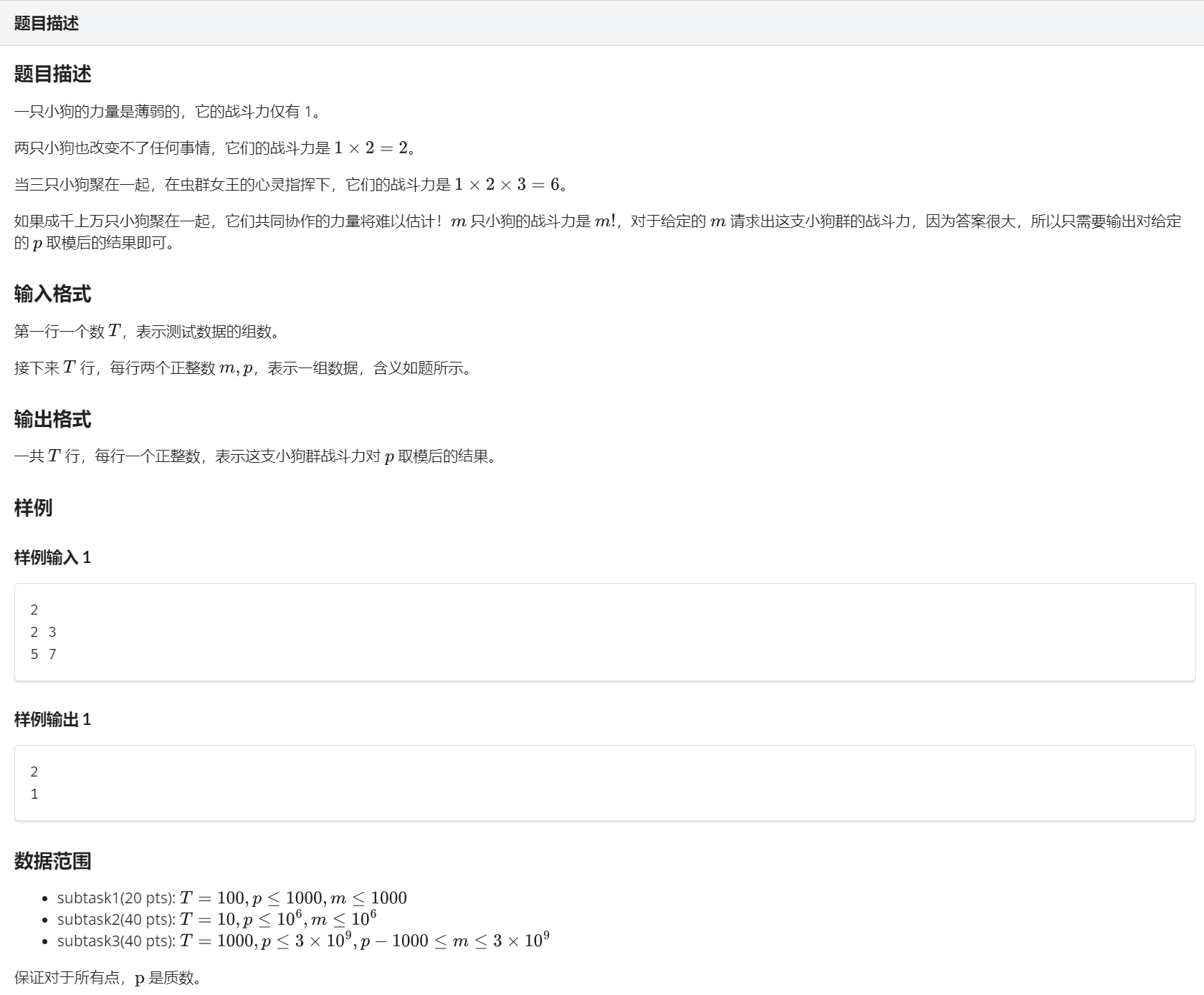Click inside the sample input code block
1204x995 pixels.
point(604,632)
